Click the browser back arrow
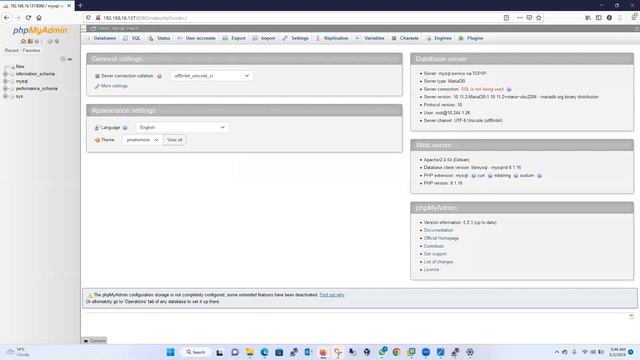 click(7, 18)
